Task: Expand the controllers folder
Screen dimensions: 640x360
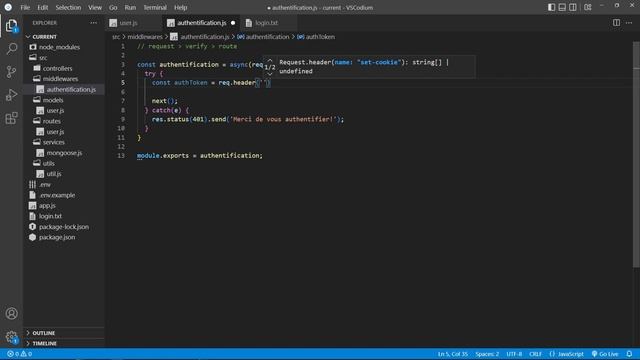Action: pyautogui.click(x=57, y=69)
